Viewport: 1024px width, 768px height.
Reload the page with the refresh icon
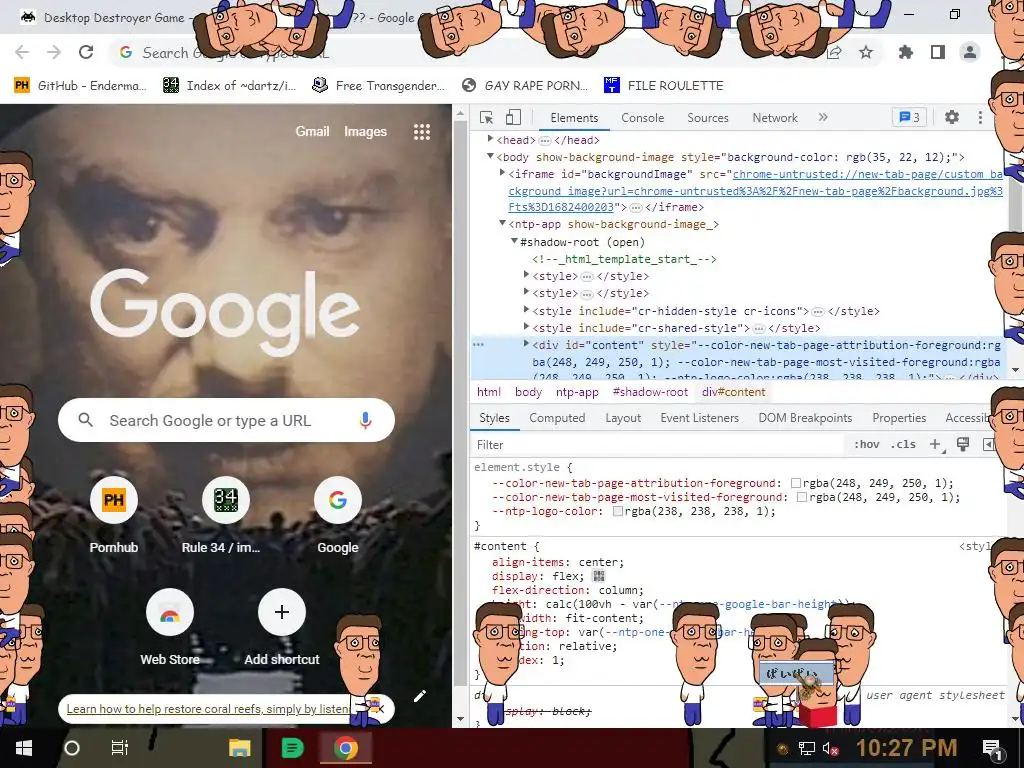point(86,52)
